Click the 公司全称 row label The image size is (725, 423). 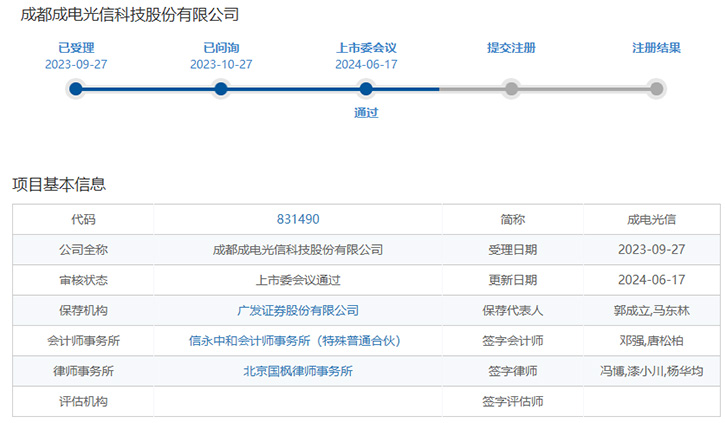pyautogui.click(x=83, y=250)
